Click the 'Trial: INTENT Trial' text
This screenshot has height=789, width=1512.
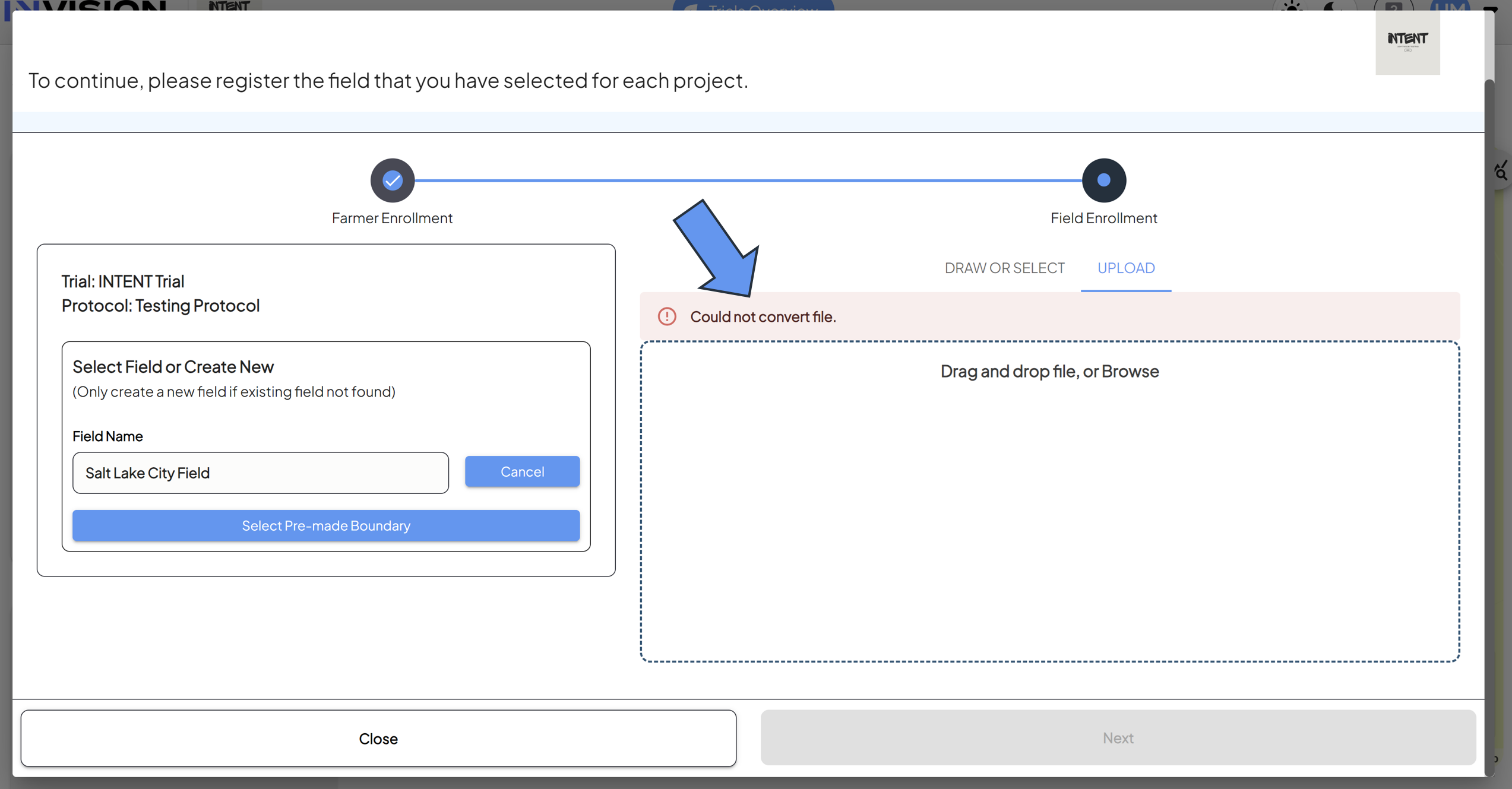pos(123,281)
